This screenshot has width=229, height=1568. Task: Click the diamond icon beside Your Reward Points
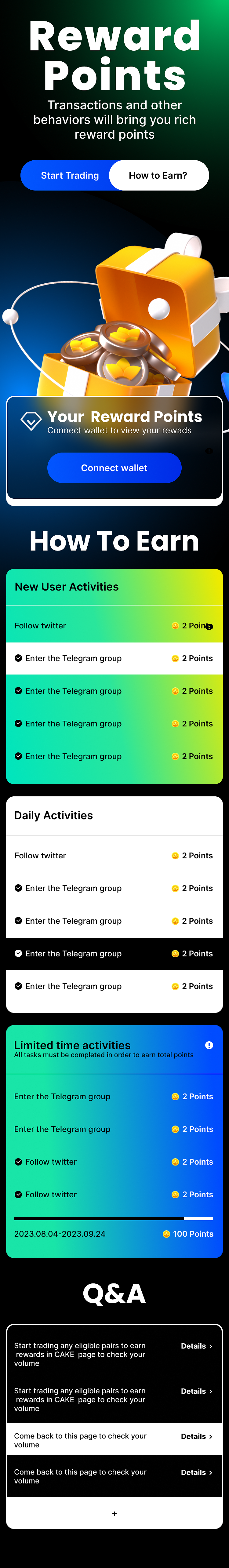tap(31, 420)
